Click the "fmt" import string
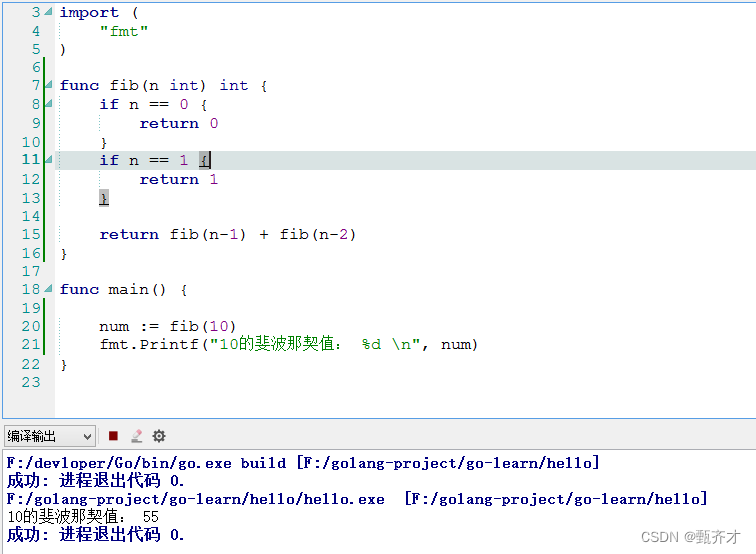The height and width of the screenshot is (554, 756). 124,31
